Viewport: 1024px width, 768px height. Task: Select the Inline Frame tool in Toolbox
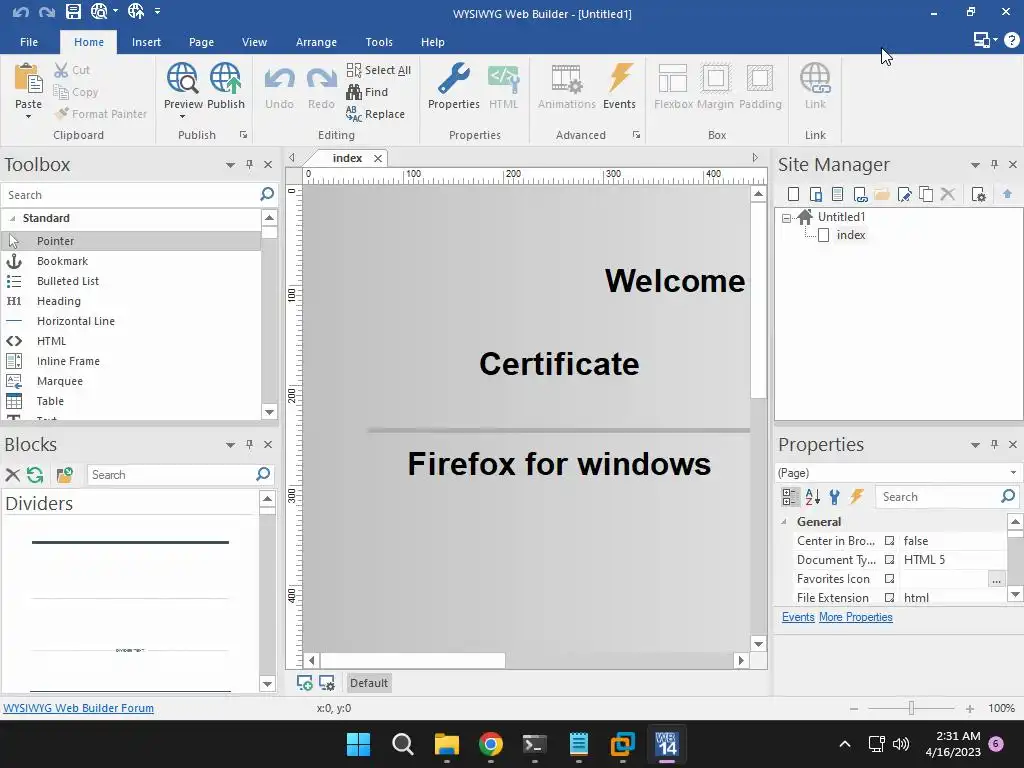[x=131, y=360]
